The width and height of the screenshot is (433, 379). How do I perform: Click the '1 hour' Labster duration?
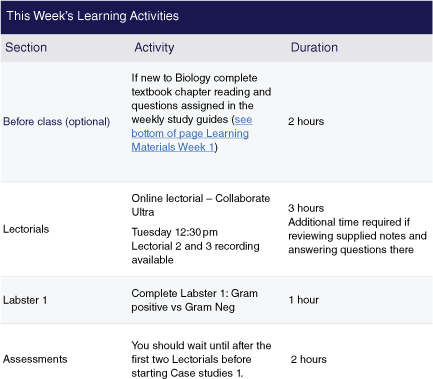(304, 300)
